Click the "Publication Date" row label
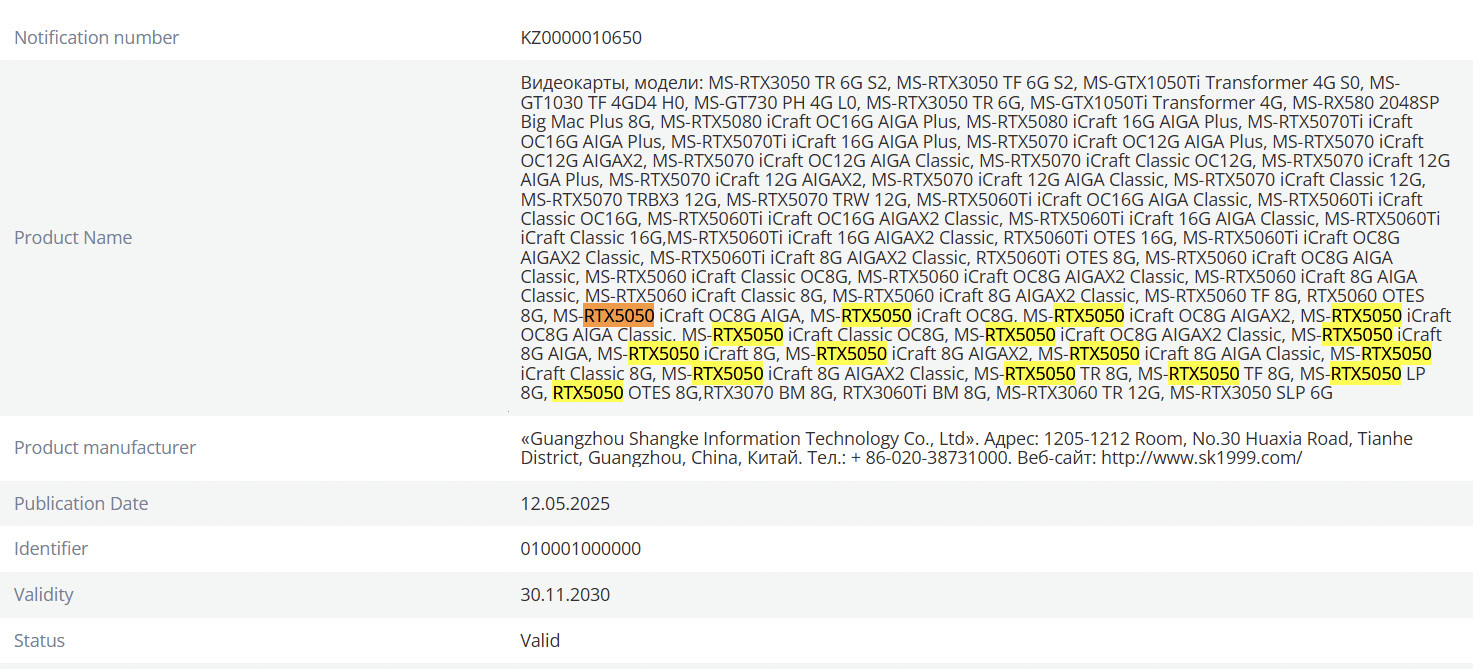This screenshot has height=669, width=1473. (x=81, y=504)
